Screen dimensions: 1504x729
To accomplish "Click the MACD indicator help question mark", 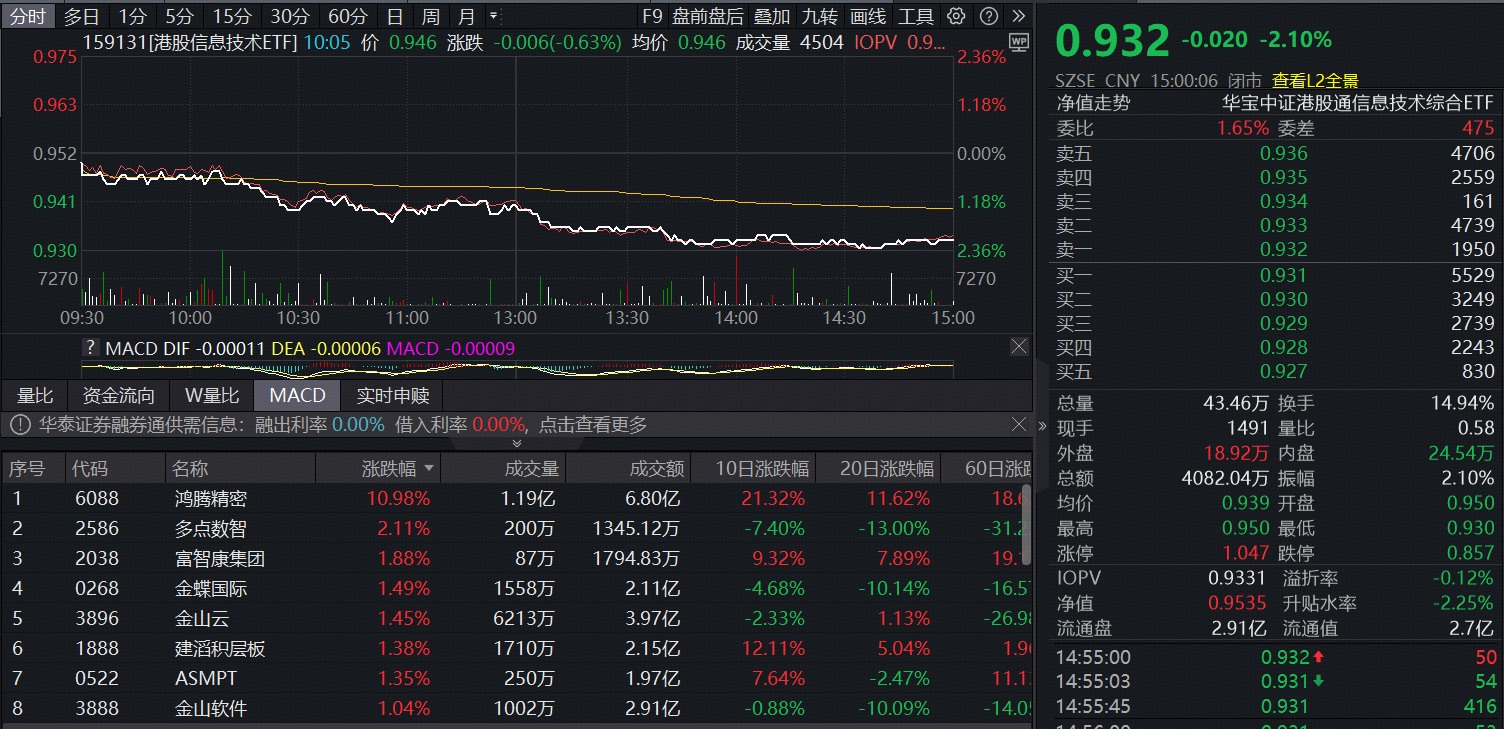I will pyautogui.click(x=91, y=348).
